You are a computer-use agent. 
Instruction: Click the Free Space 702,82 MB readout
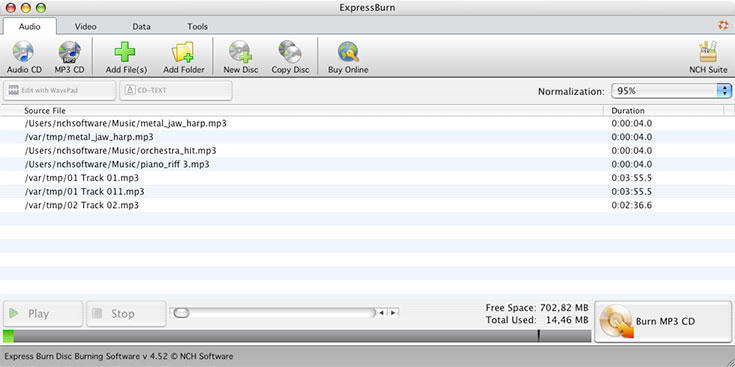pyautogui.click(x=537, y=308)
